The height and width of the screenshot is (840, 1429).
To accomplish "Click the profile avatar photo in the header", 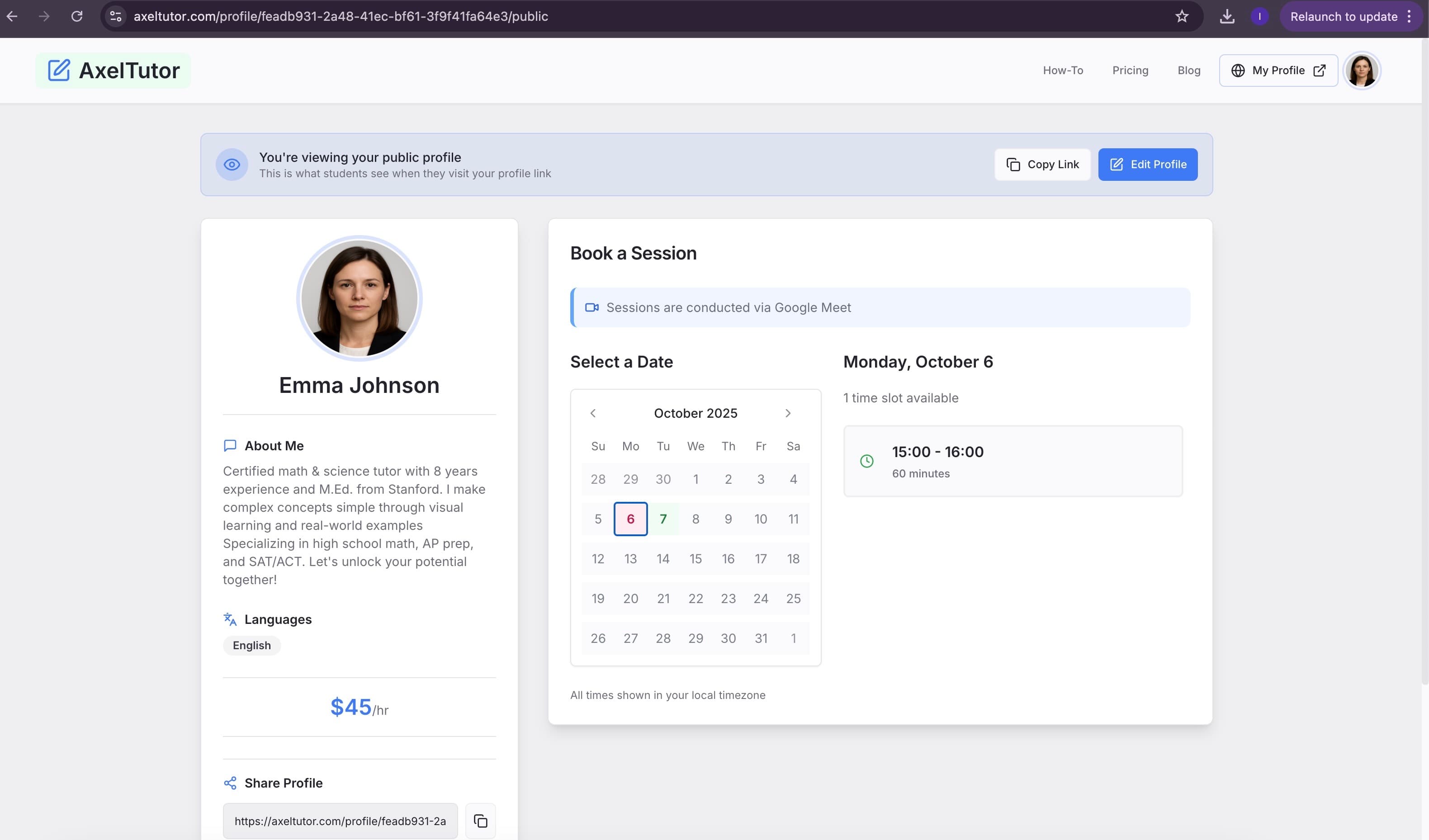I will 1362,70.
